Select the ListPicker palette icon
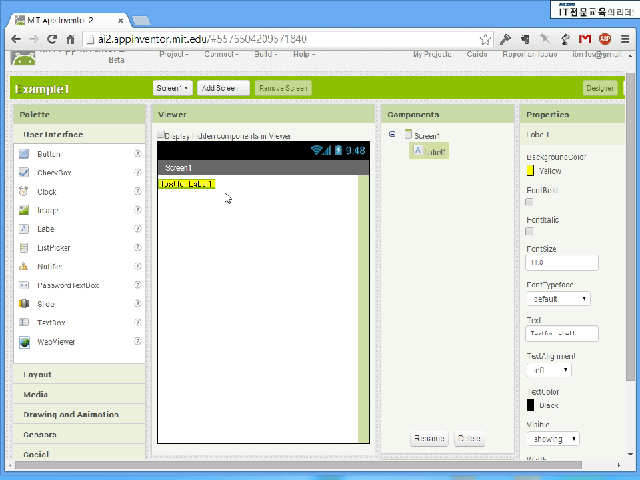 (x=24, y=248)
